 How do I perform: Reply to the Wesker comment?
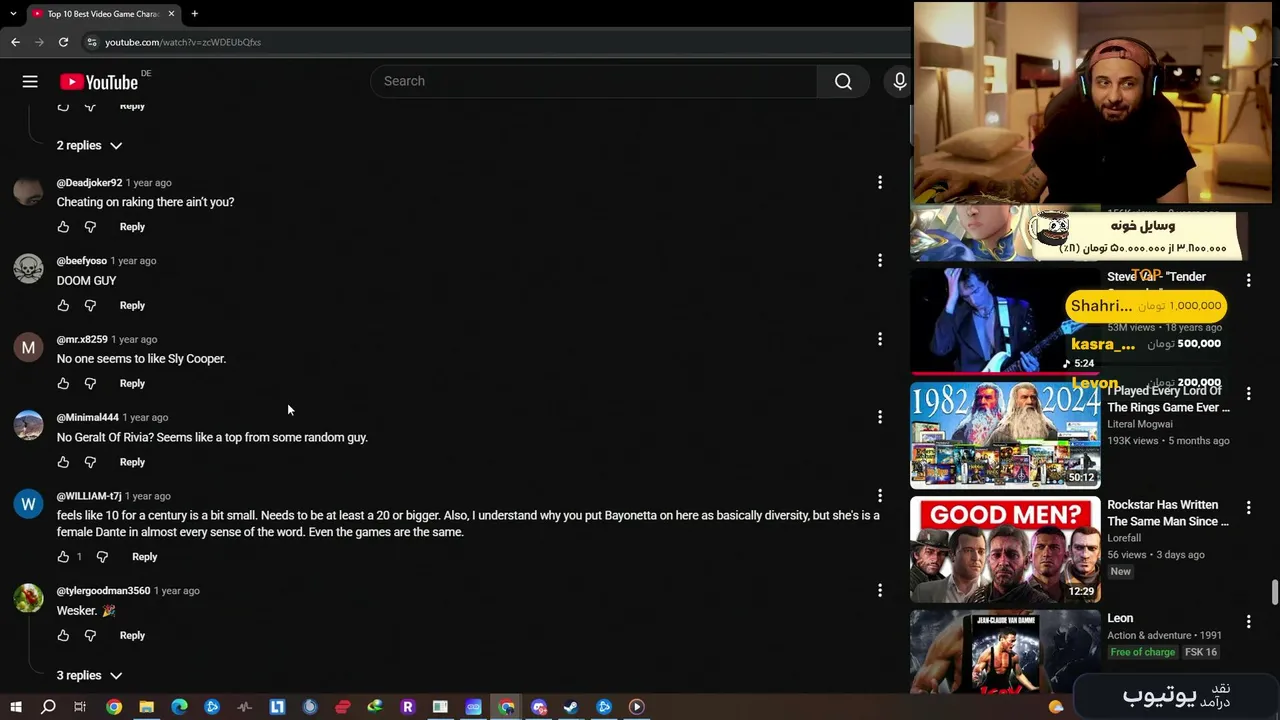pos(132,636)
